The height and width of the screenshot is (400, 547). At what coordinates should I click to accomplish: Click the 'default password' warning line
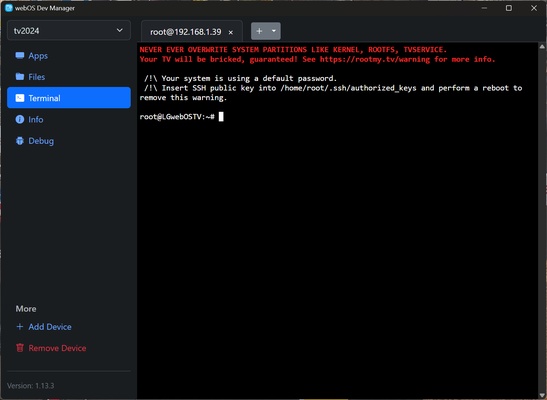coord(240,78)
